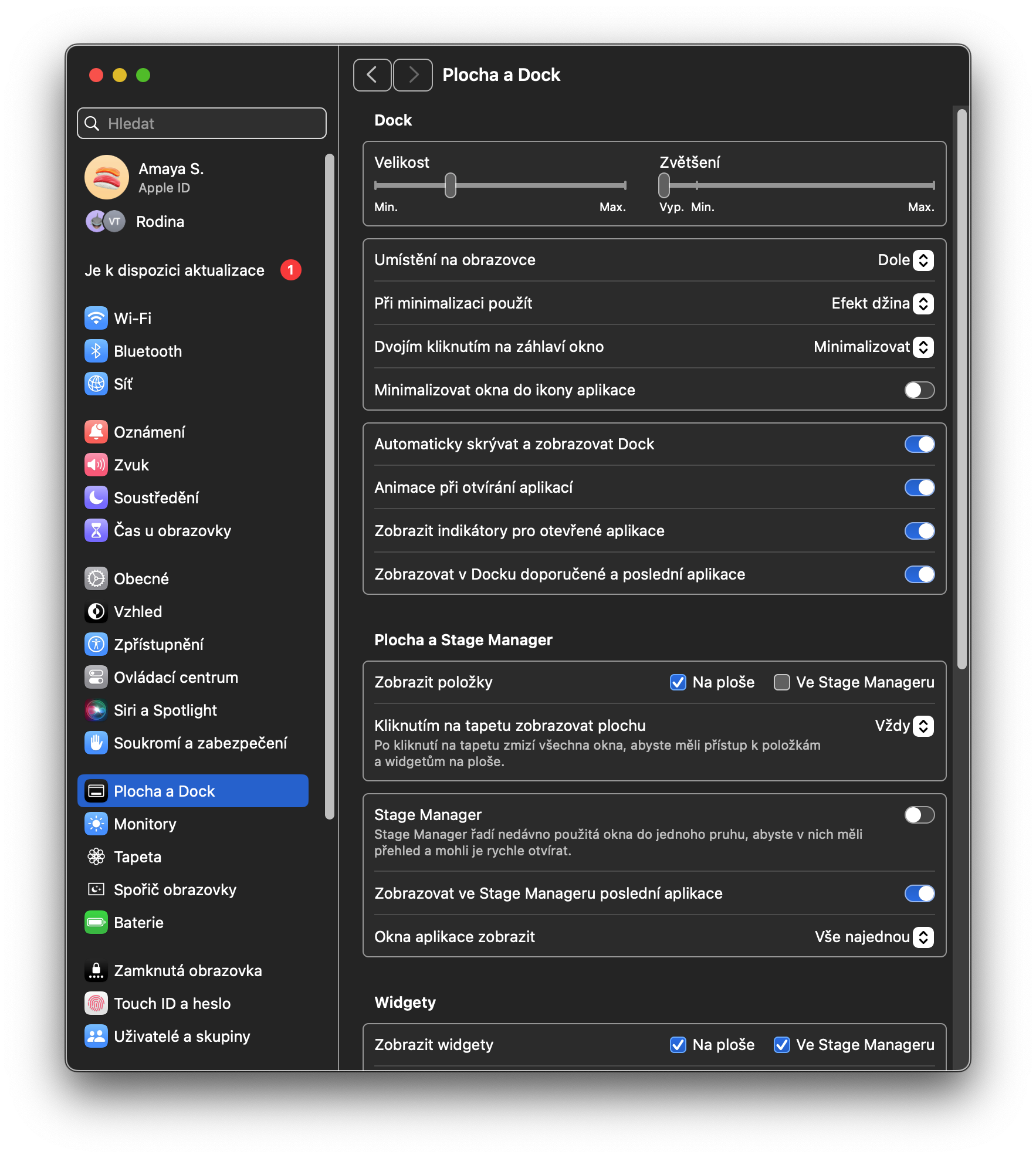The height and width of the screenshot is (1158, 1036).
Task: Select the Oznámení bell icon
Action: [x=96, y=432]
